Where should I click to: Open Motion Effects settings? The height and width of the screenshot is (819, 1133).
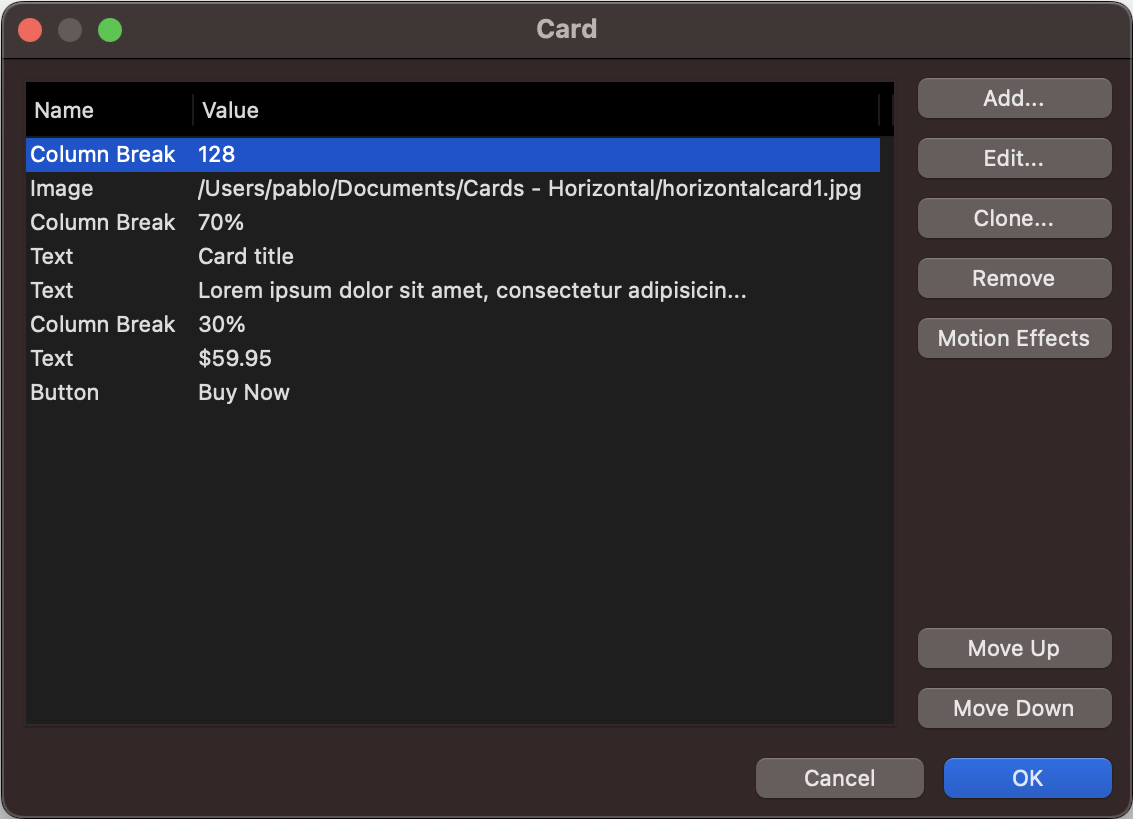pos(1014,338)
